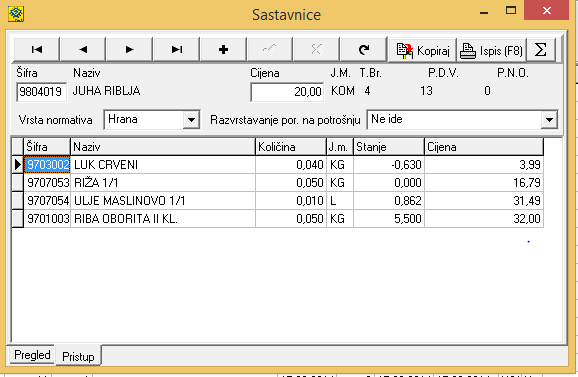Screen dimensions: 578x377
Task: Click the Šifra grid column header
Action: pyautogui.click(x=47, y=147)
